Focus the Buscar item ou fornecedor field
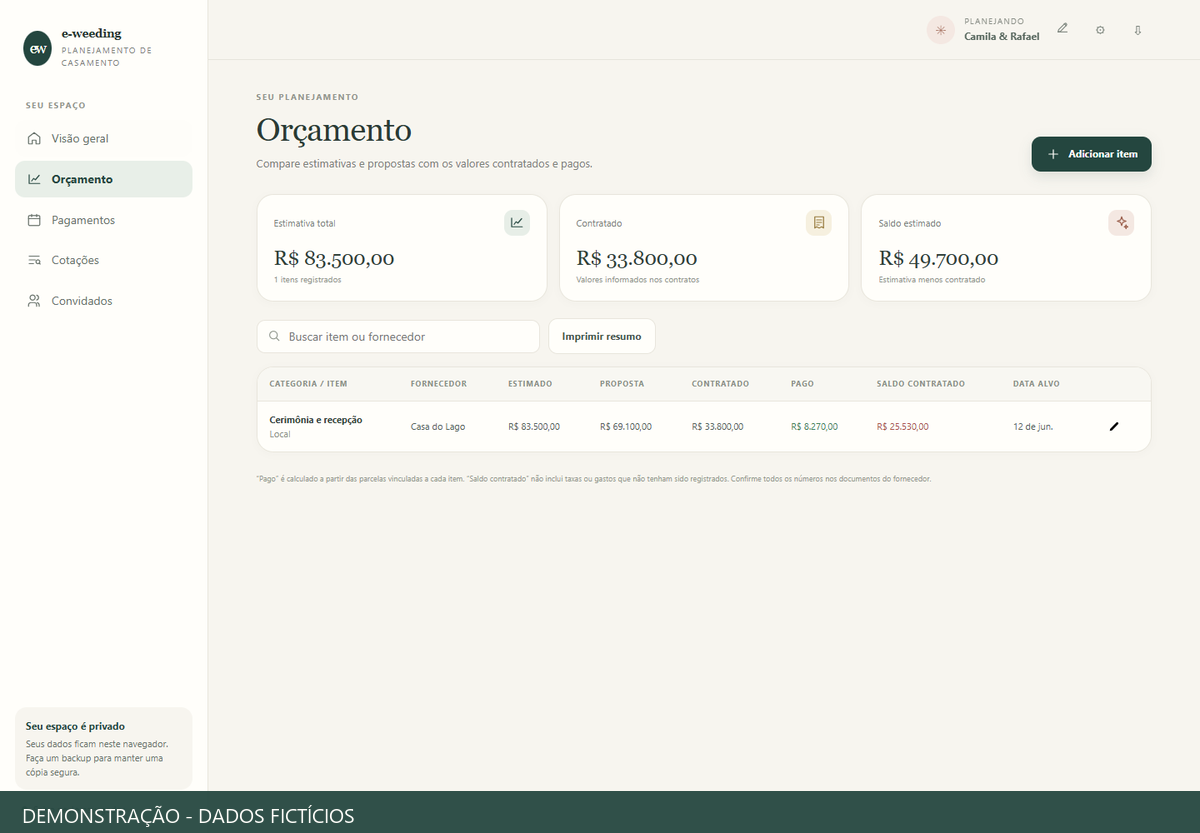Screen dimensions: 1200x833 pyautogui.click(x=398, y=337)
